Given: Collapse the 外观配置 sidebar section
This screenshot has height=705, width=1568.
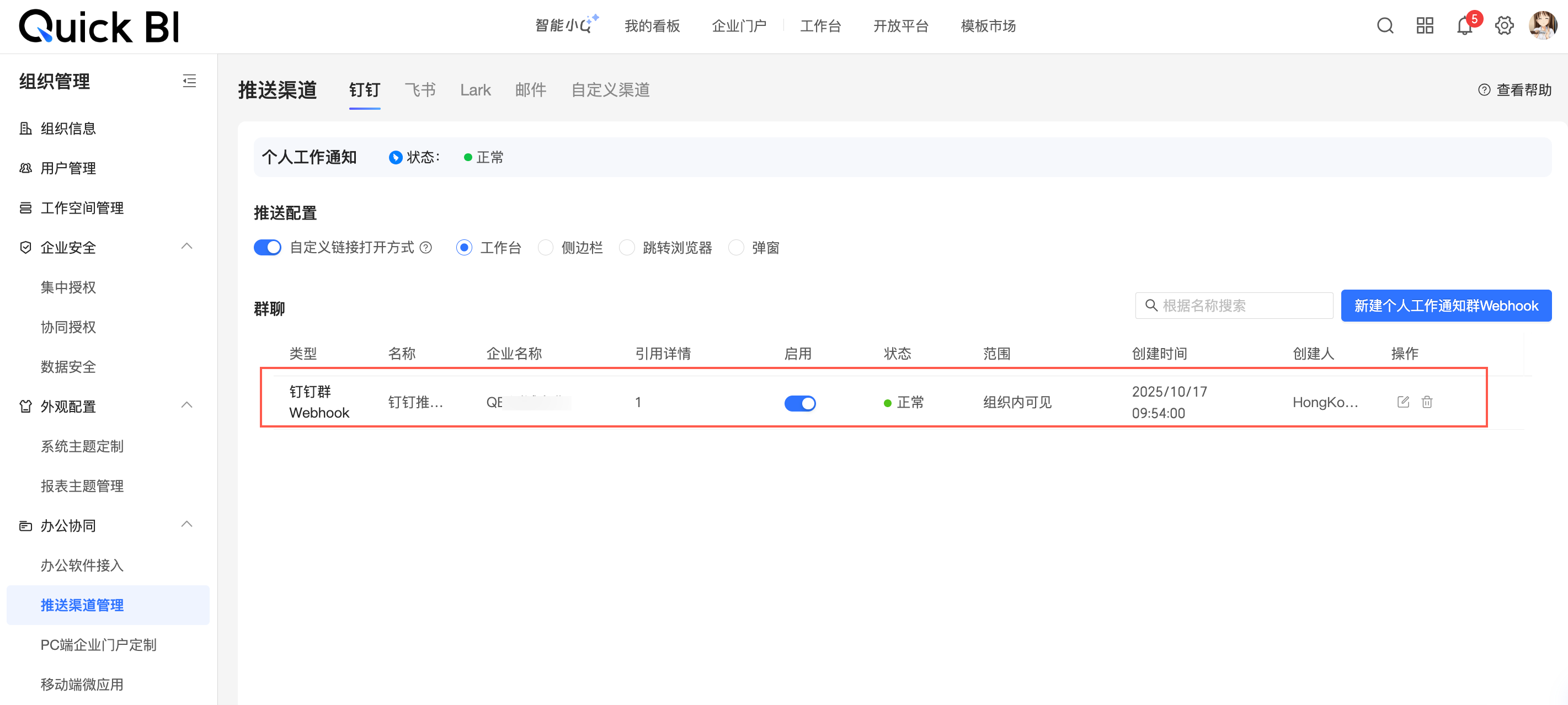Looking at the screenshot, I should pyautogui.click(x=187, y=405).
